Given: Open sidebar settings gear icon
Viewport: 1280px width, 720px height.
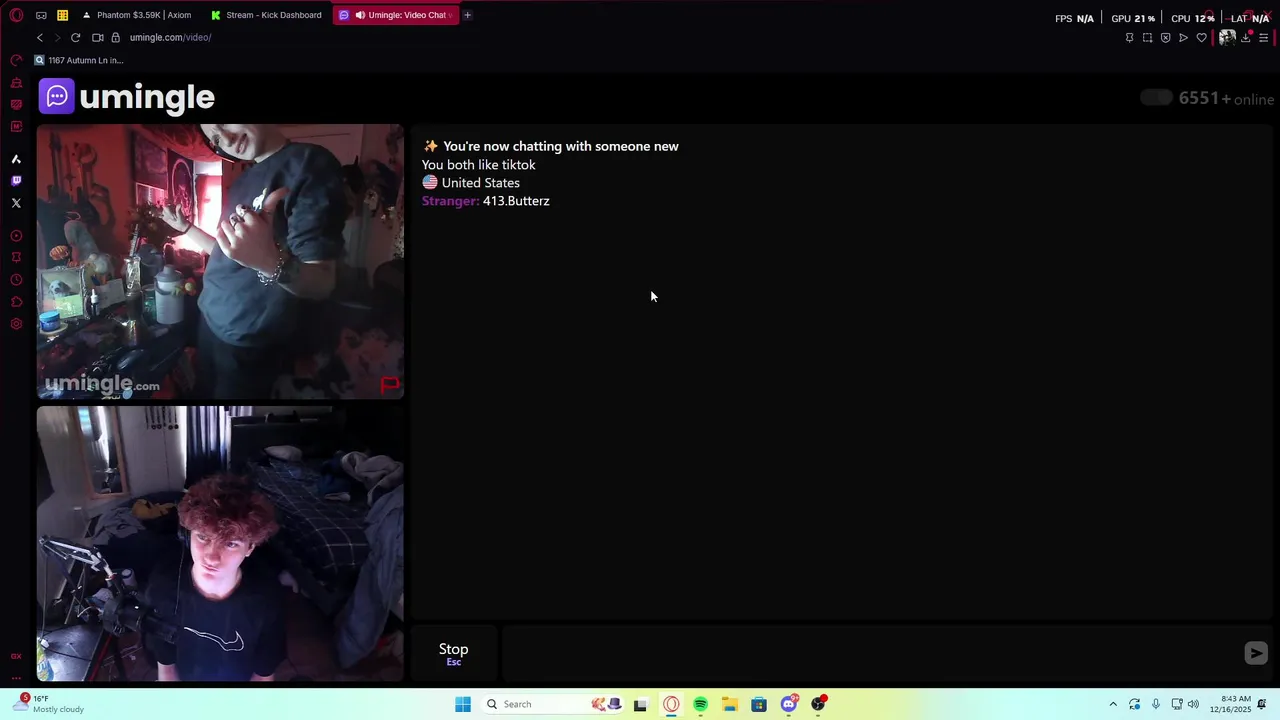Looking at the screenshot, I should [16, 324].
